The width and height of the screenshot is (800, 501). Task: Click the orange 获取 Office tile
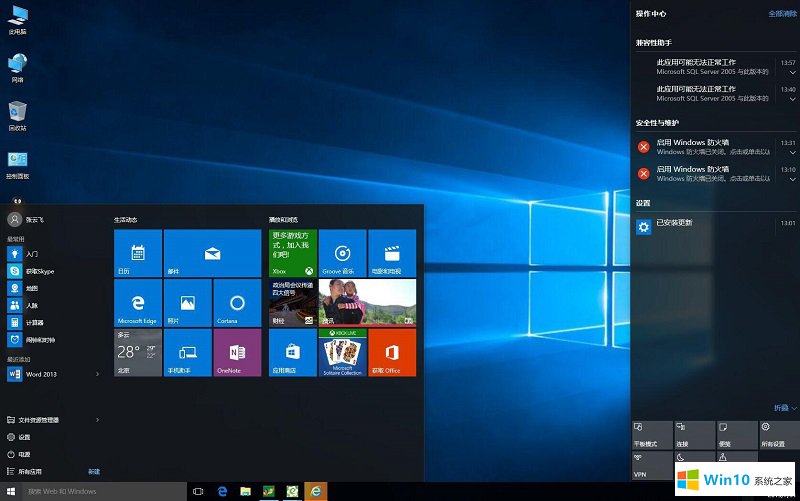pos(392,353)
